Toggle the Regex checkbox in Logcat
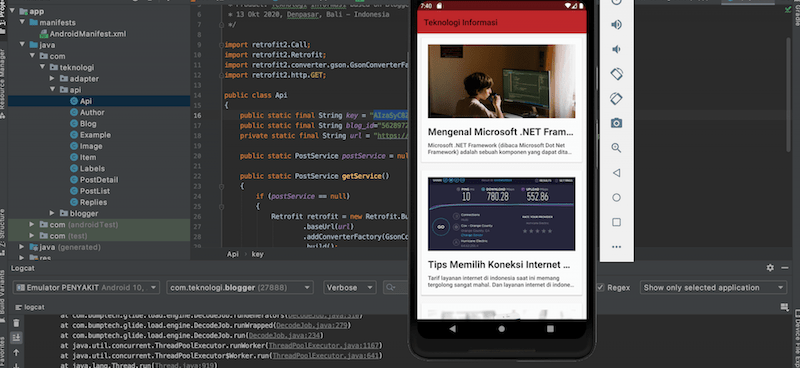The width and height of the screenshot is (800, 368). click(601, 287)
